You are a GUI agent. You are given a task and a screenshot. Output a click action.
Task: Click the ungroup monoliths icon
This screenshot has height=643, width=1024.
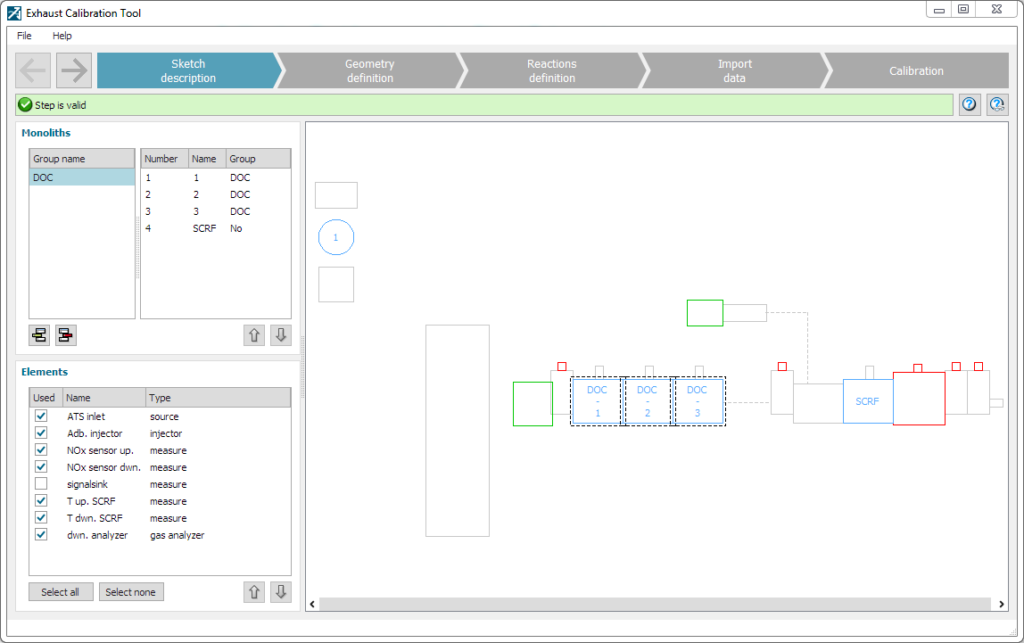tap(66, 335)
